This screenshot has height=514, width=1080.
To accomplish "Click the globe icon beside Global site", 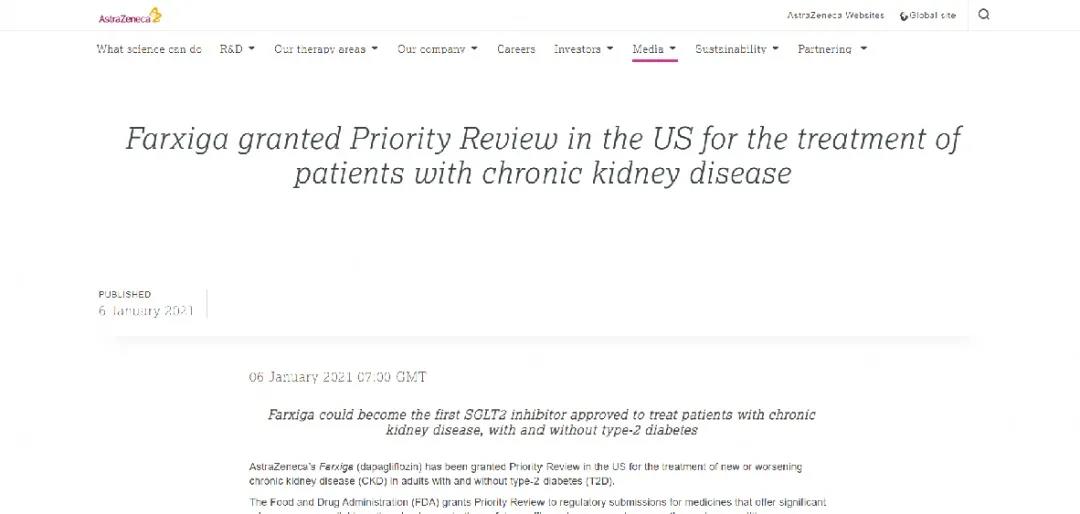I will pyautogui.click(x=904, y=16).
